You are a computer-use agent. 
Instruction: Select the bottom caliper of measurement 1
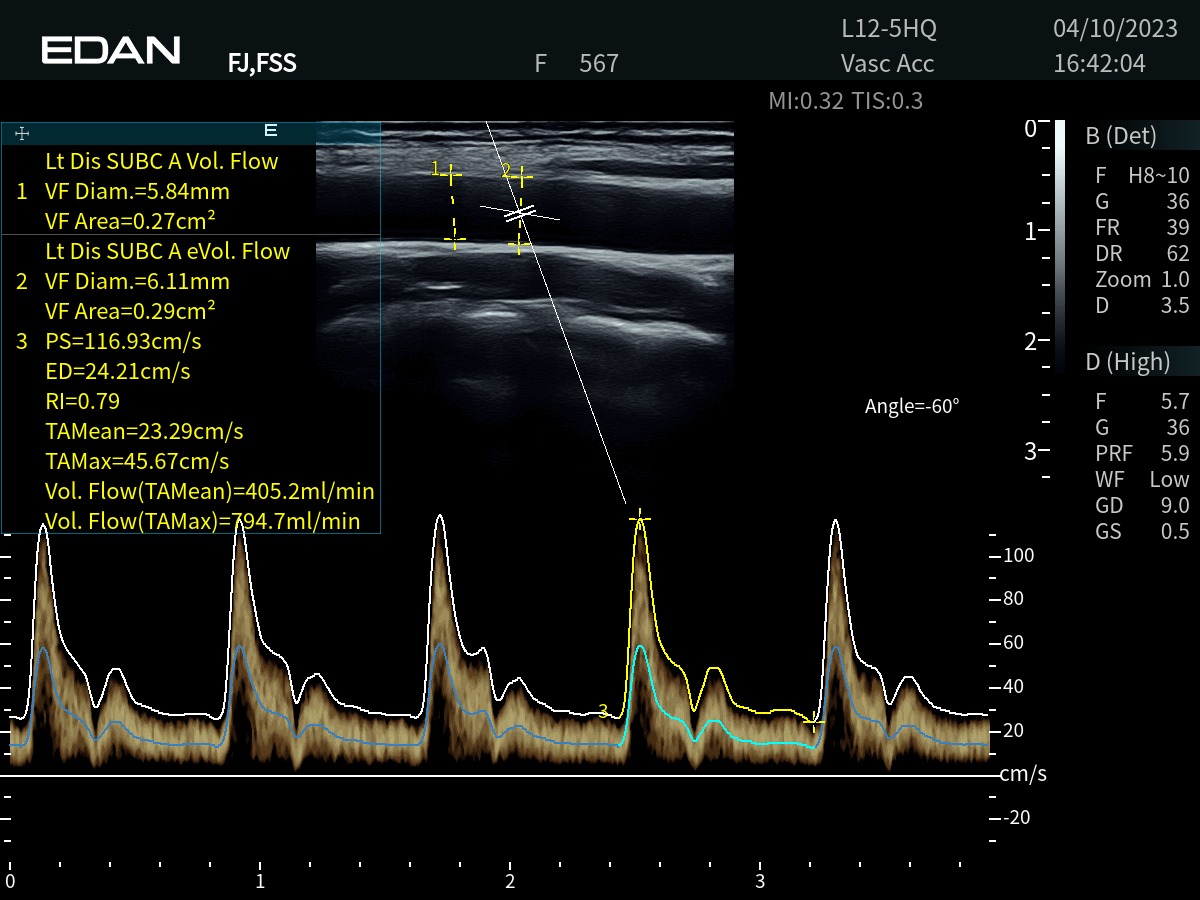coord(454,241)
